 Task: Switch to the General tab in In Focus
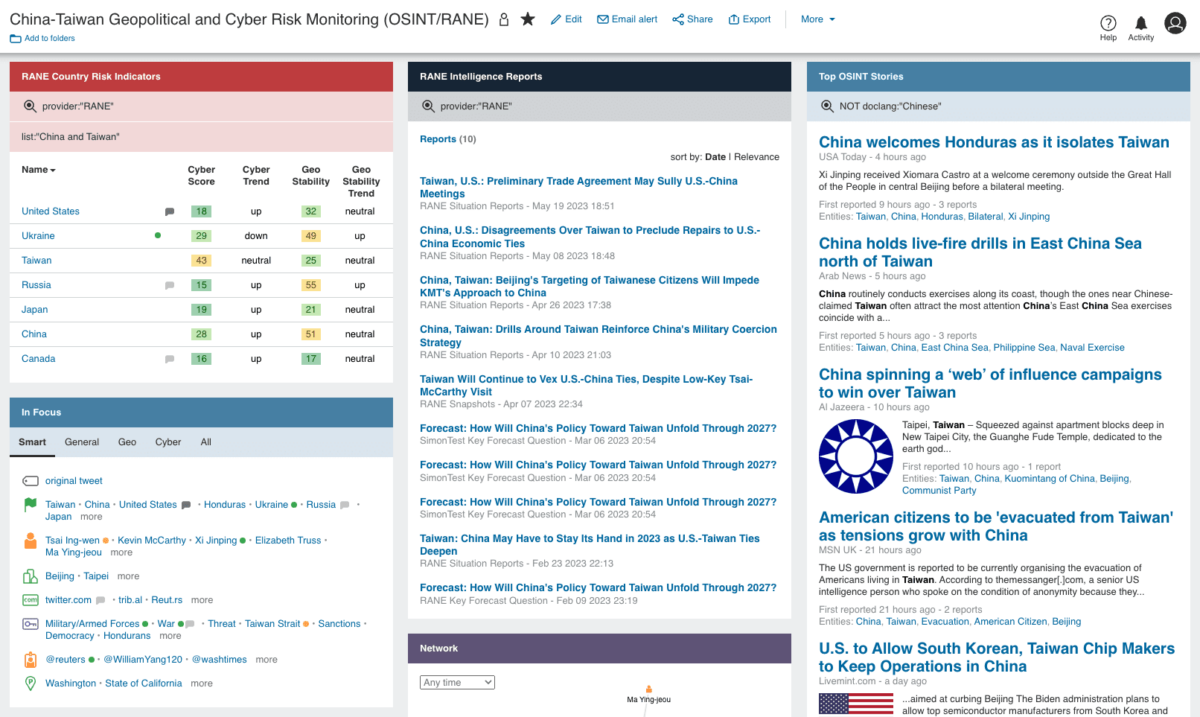[82, 442]
